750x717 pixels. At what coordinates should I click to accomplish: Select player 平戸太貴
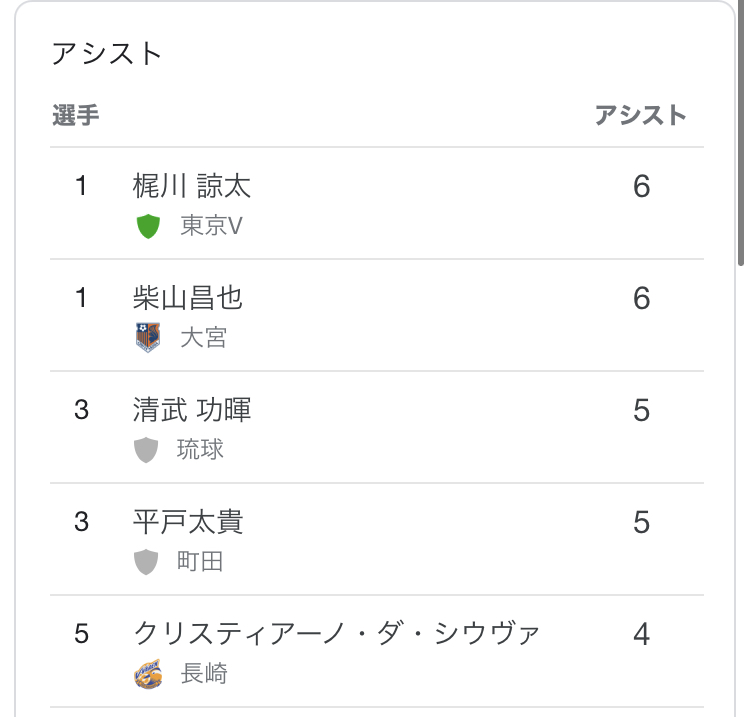pyautogui.click(x=187, y=522)
